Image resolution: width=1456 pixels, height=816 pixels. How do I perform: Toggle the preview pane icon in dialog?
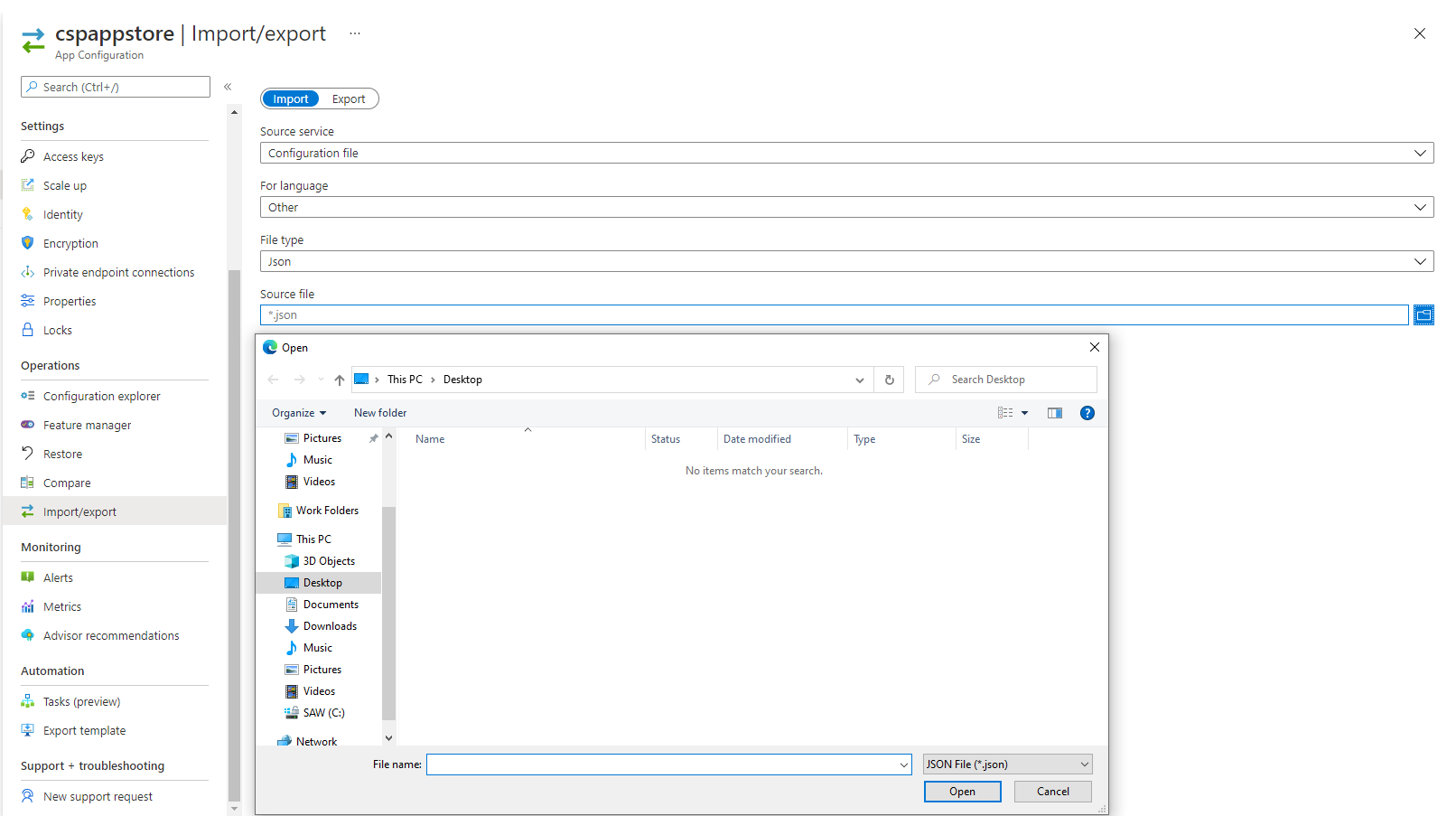(x=1054, y=413)
